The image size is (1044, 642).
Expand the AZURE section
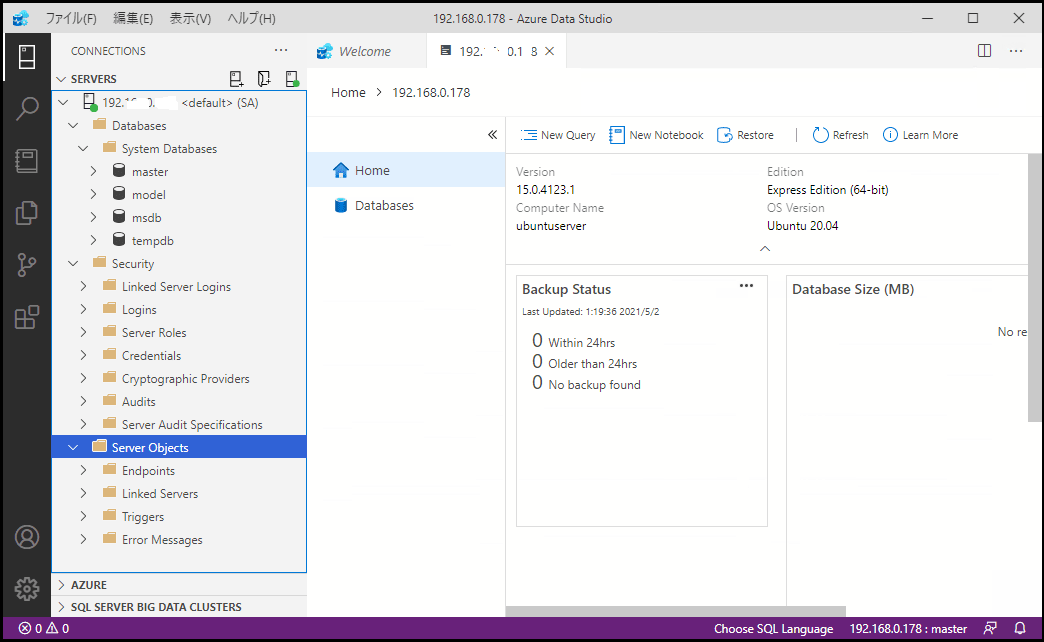61,585
